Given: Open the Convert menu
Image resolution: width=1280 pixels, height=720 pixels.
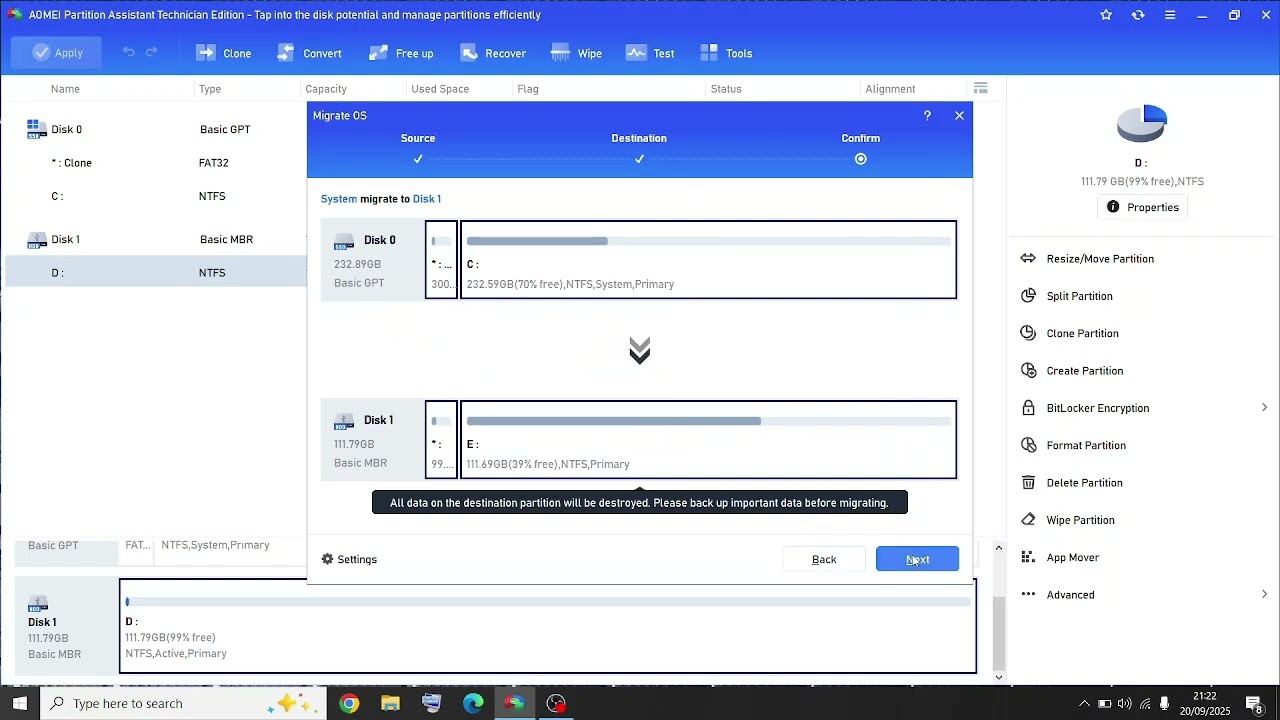Looking at the screenshot, I should pos(309,53).
